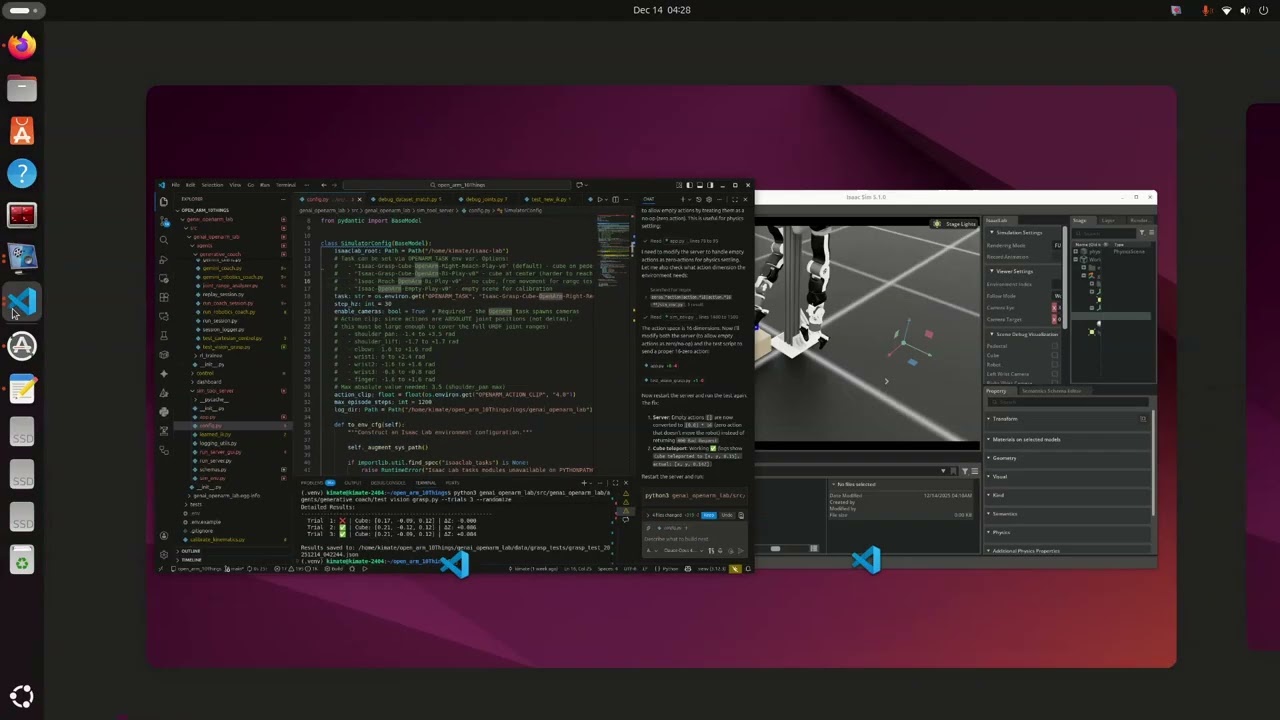
Task: Open the content browser options menu in Isaac Sim
Action: (x=975, y=471)
